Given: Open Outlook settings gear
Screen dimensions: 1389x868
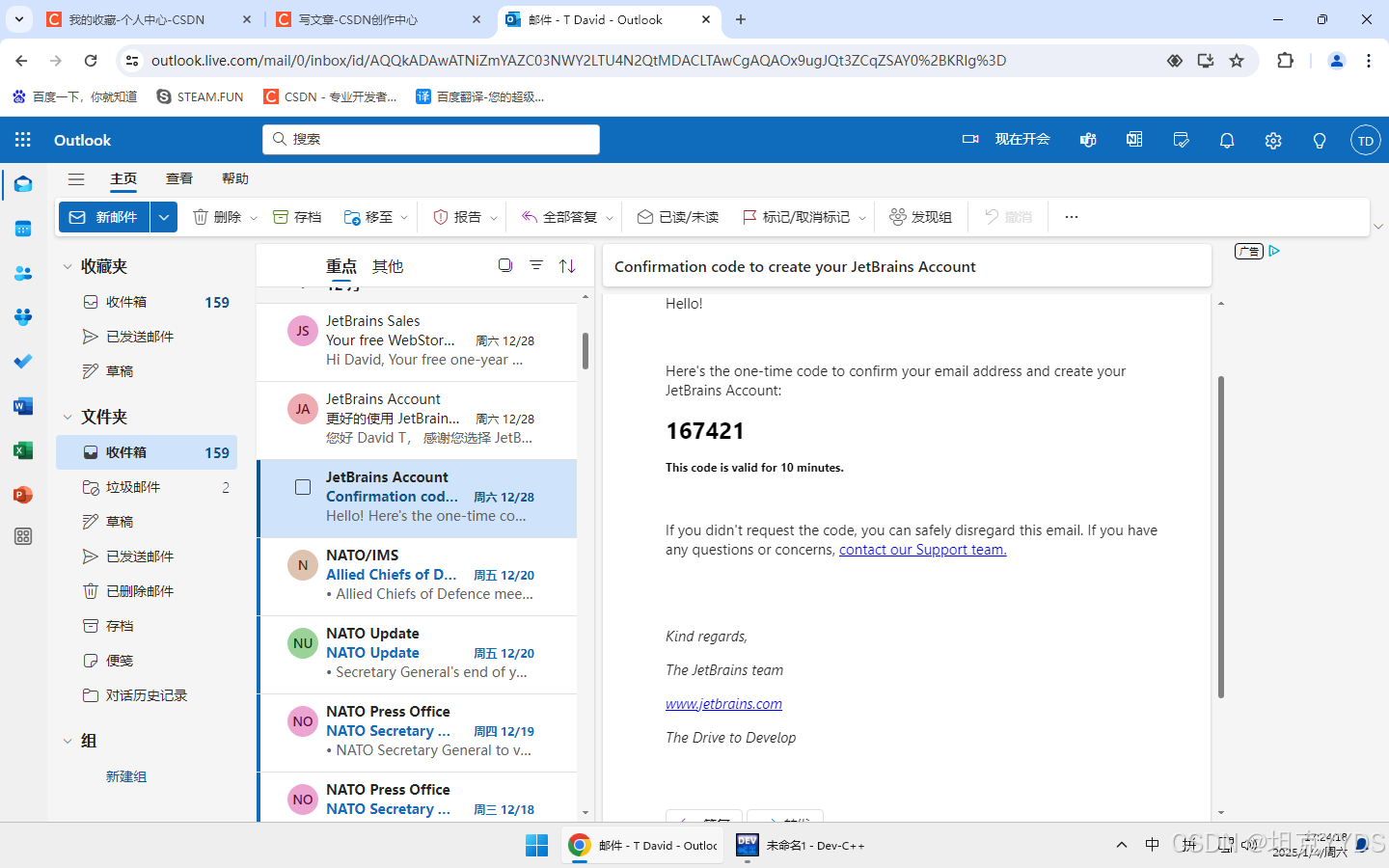Looking at the screenshot, I should (1273, 140).
